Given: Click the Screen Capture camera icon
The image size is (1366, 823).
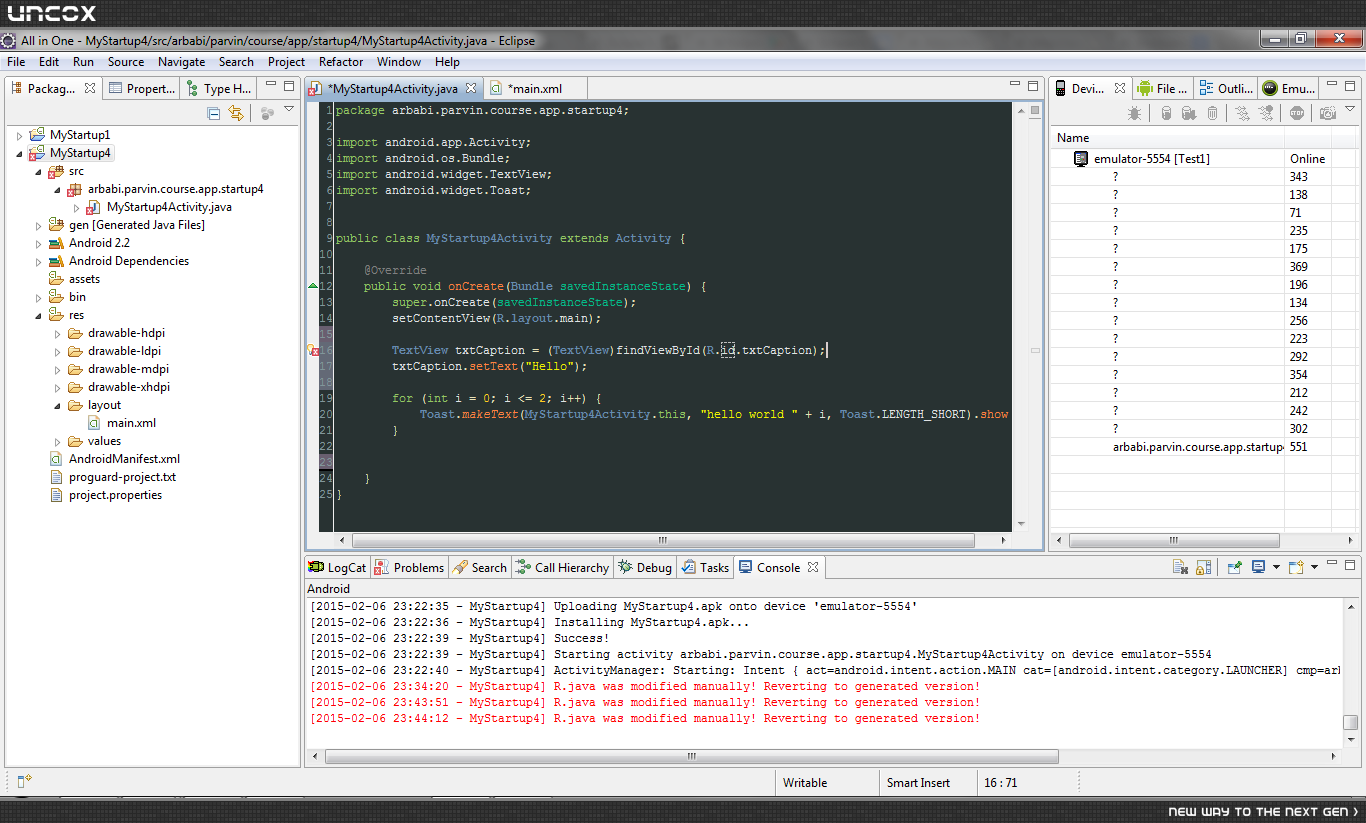Looking at the screenshot, I should coord(1327,113).
